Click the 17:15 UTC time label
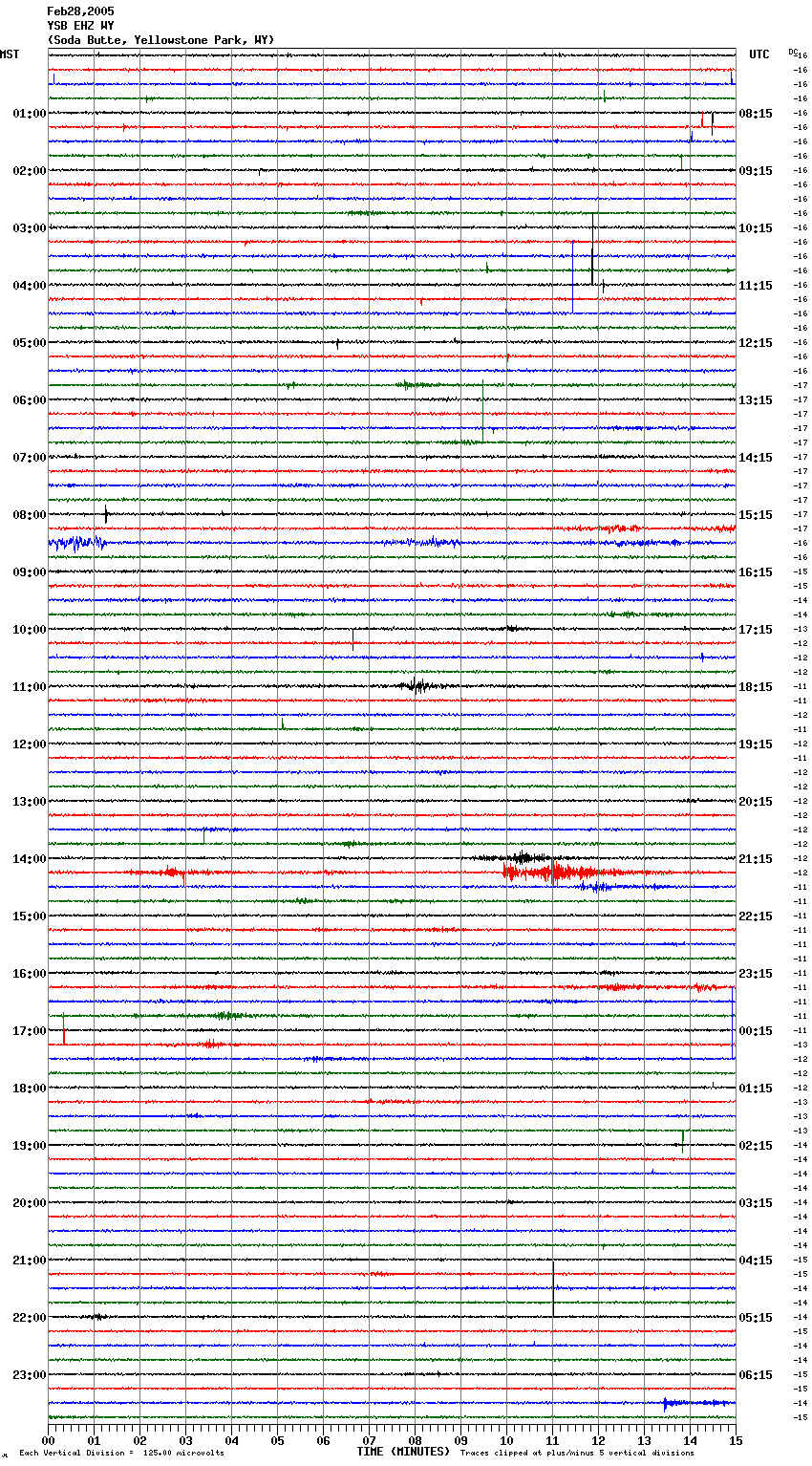Viewport: 812px width, 1466px height. tap(756, 630)
